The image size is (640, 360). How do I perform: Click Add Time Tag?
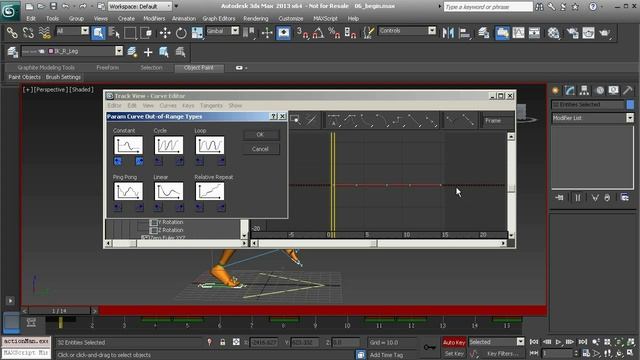(x=386, y=355)
